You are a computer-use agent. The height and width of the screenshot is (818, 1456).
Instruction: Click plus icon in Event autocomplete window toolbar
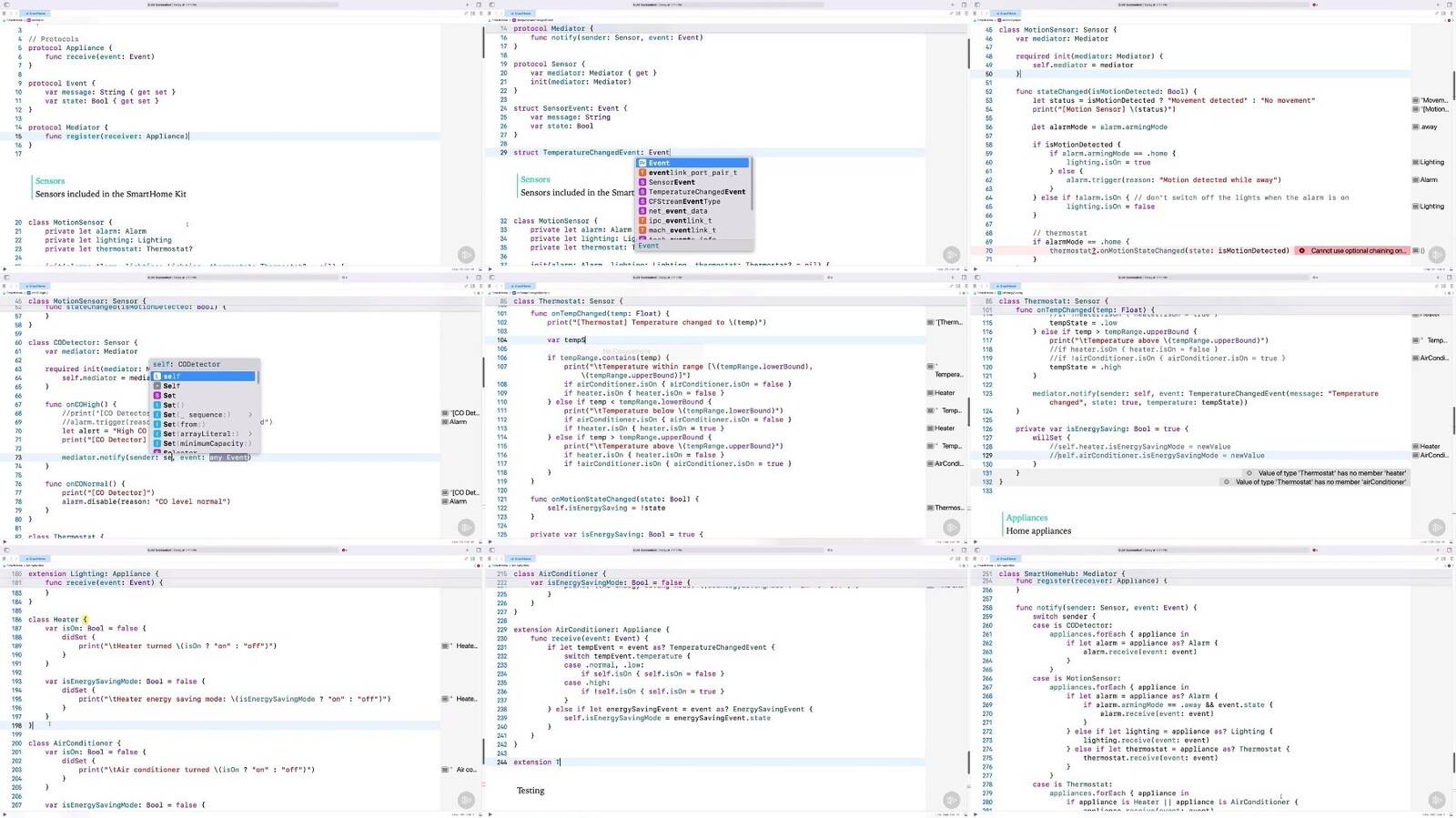pos(952,5)
